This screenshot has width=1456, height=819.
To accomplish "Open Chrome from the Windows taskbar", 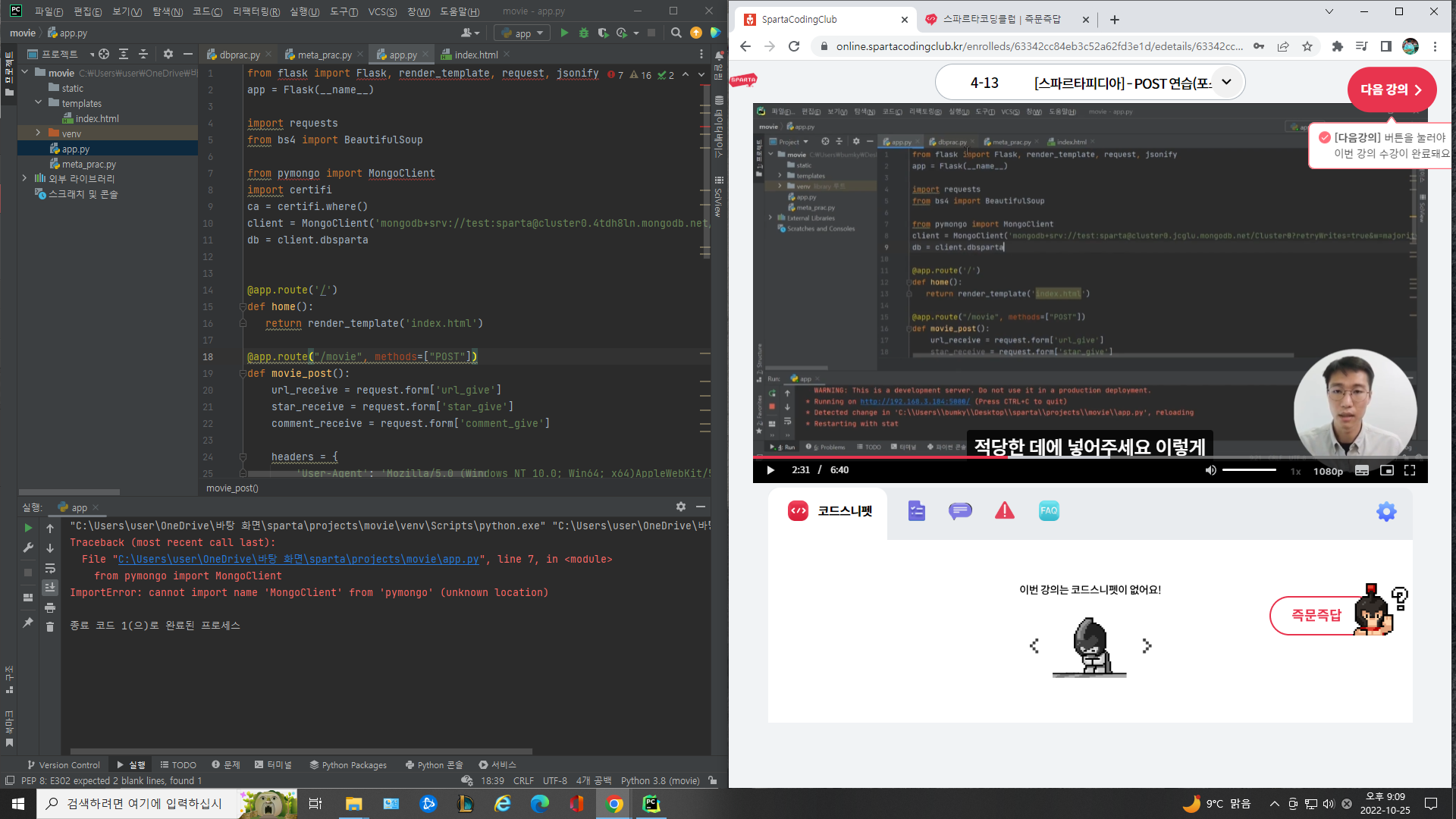I will (614, 804).
